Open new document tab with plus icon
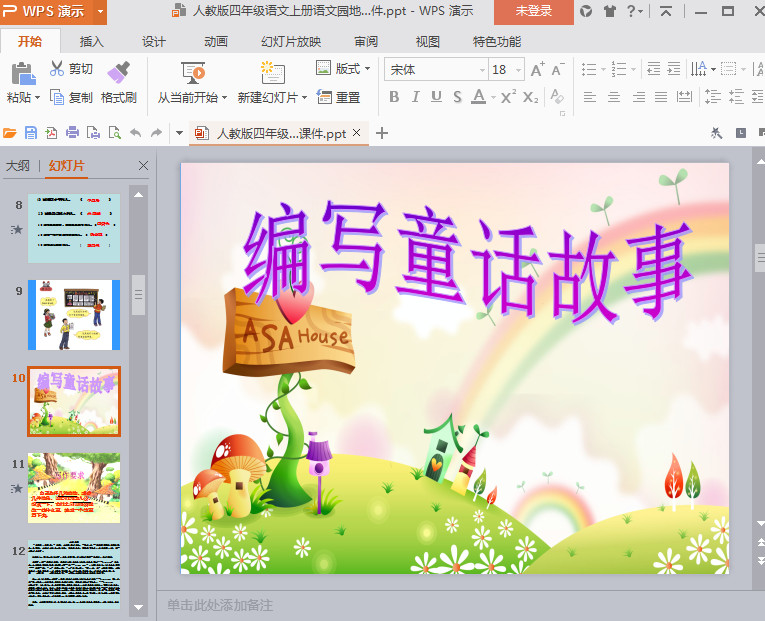Viewport: 765px width, 621px height. coord(382,133)
